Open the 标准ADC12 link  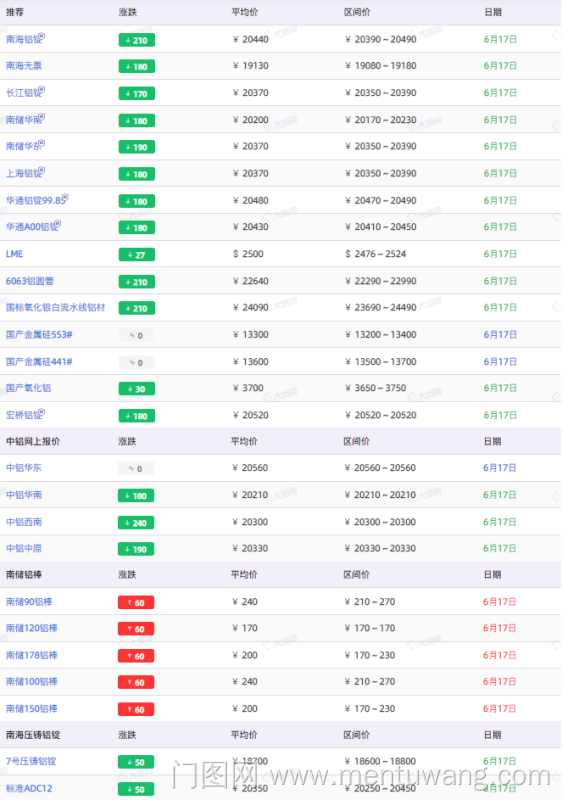click(x=29, y=788)
